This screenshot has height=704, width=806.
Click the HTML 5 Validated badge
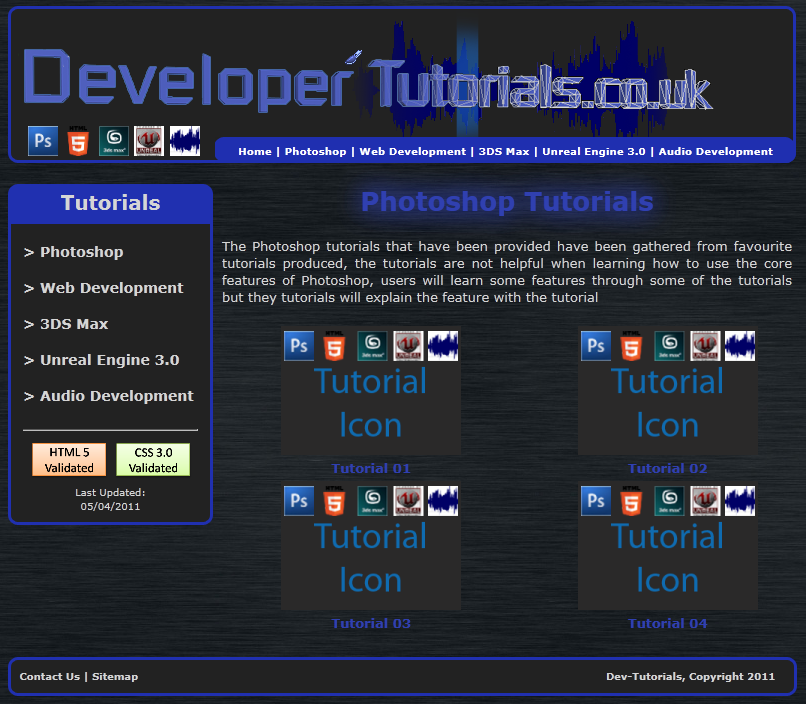(x=69, y=459)
